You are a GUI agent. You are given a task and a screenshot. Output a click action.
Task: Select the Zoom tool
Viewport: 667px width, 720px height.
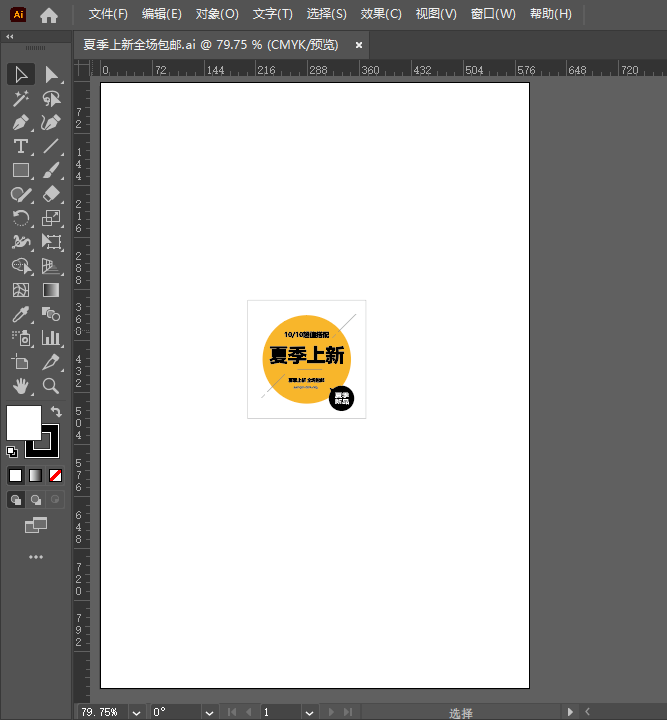tap(51, 386)
